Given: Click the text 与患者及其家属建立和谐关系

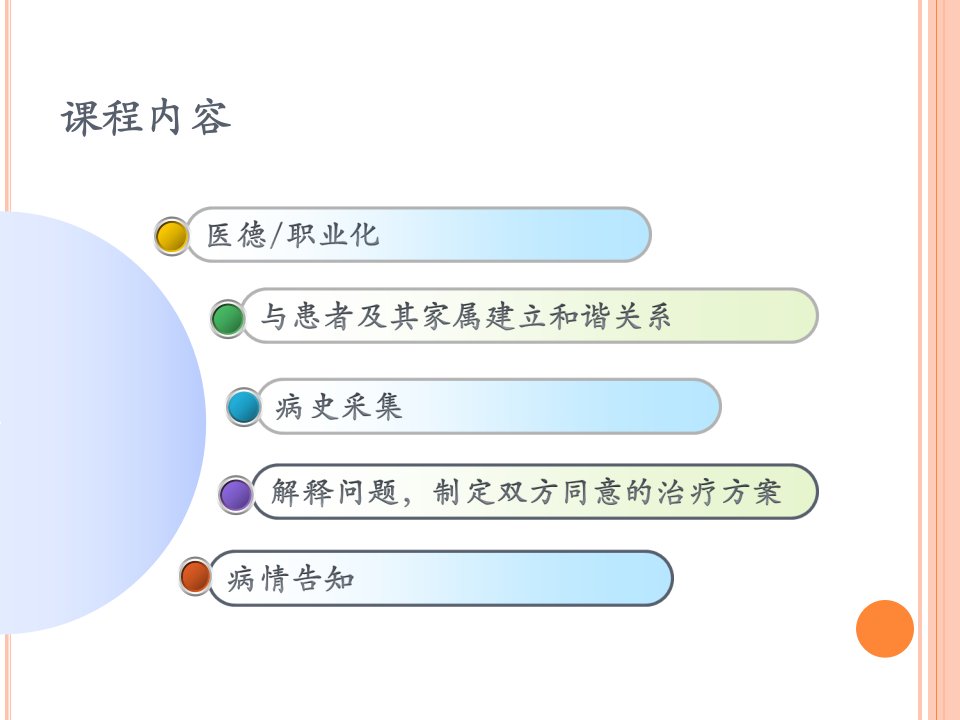Looking at the screenshot, I should [x=466, y=317].
